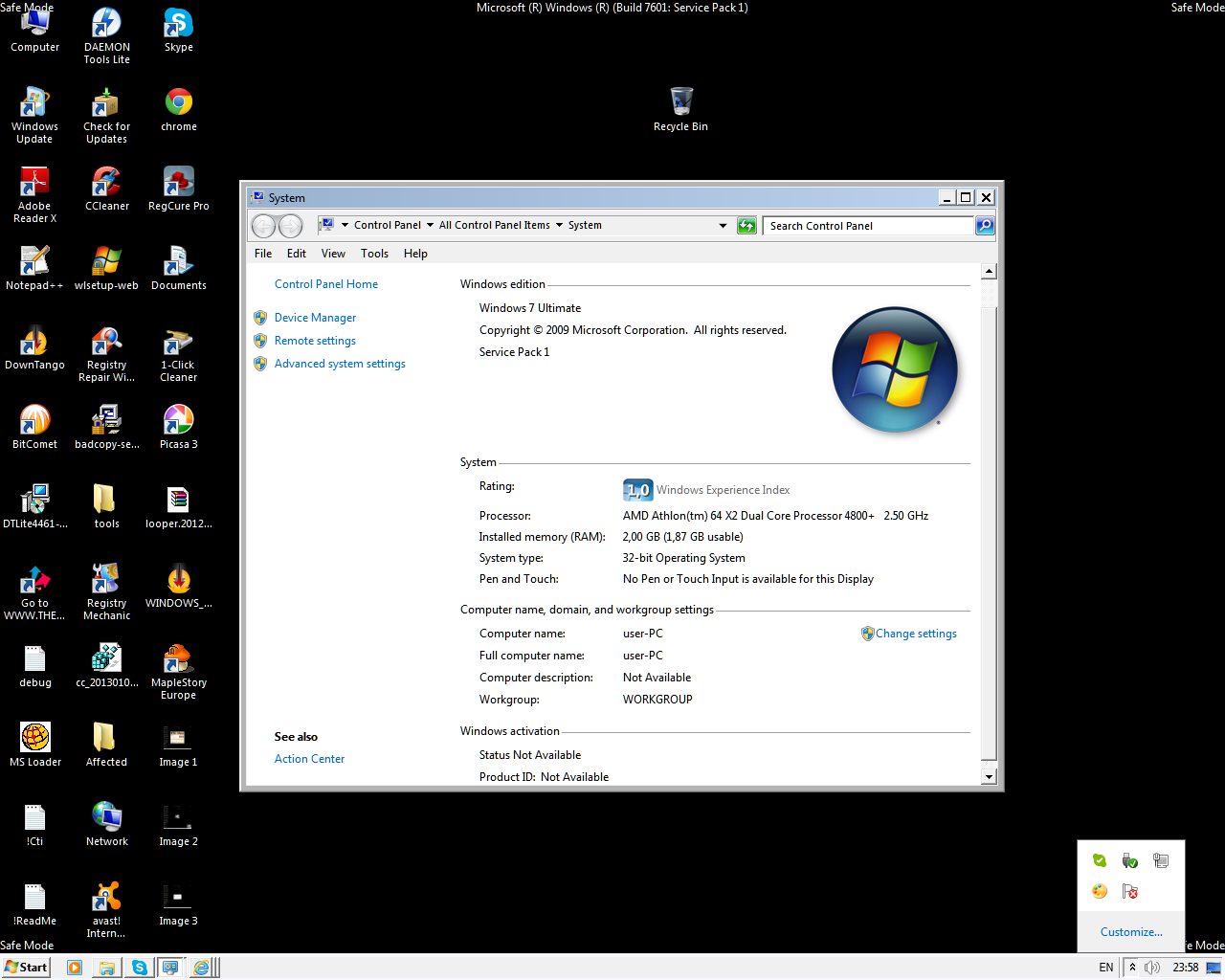This screenshot has height=980, width=1225.
Task: Open the View menu
Action: (333, 254)
